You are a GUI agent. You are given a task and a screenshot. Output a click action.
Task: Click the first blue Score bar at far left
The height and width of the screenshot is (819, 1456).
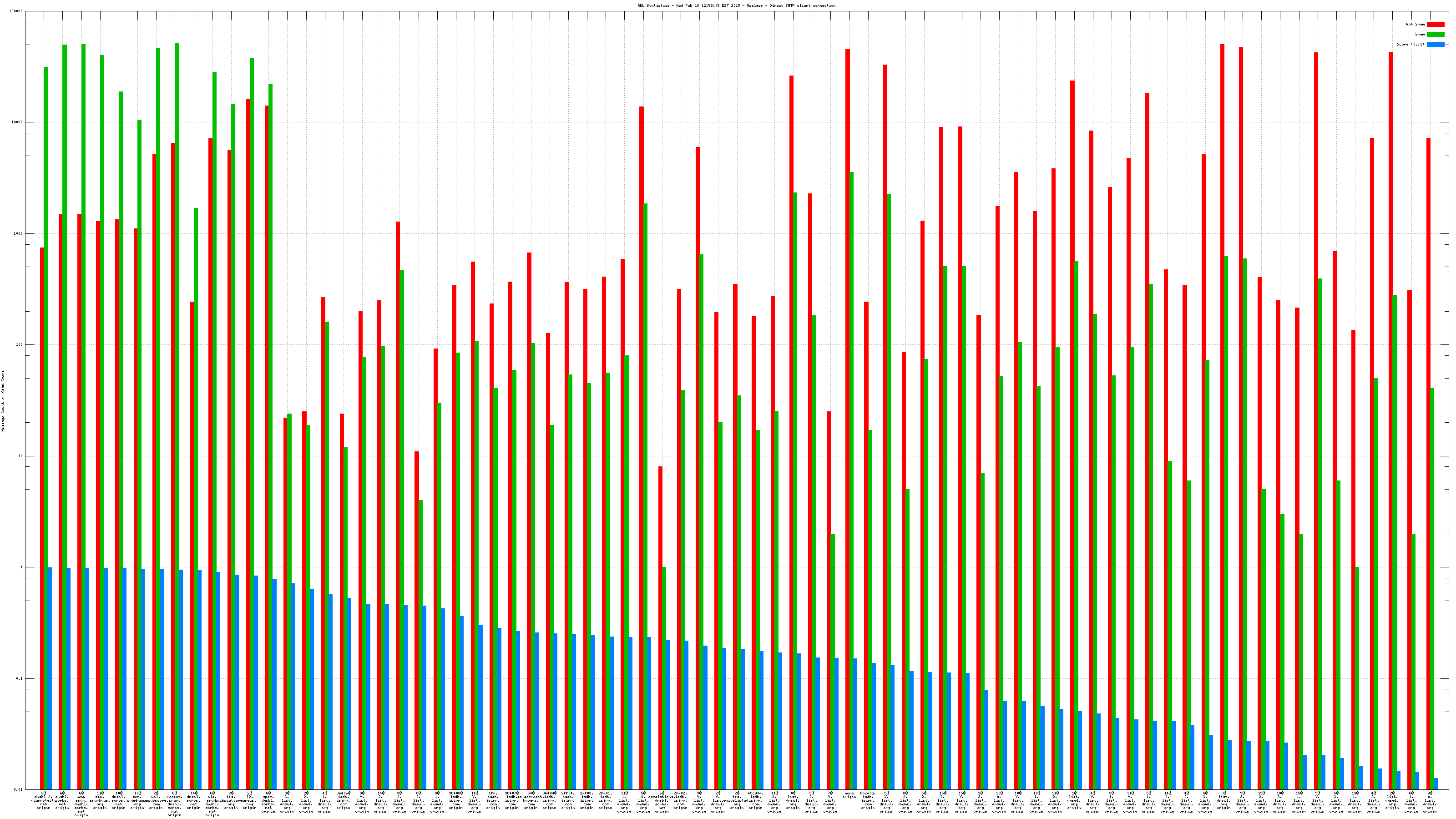click(x=50, y=678)
